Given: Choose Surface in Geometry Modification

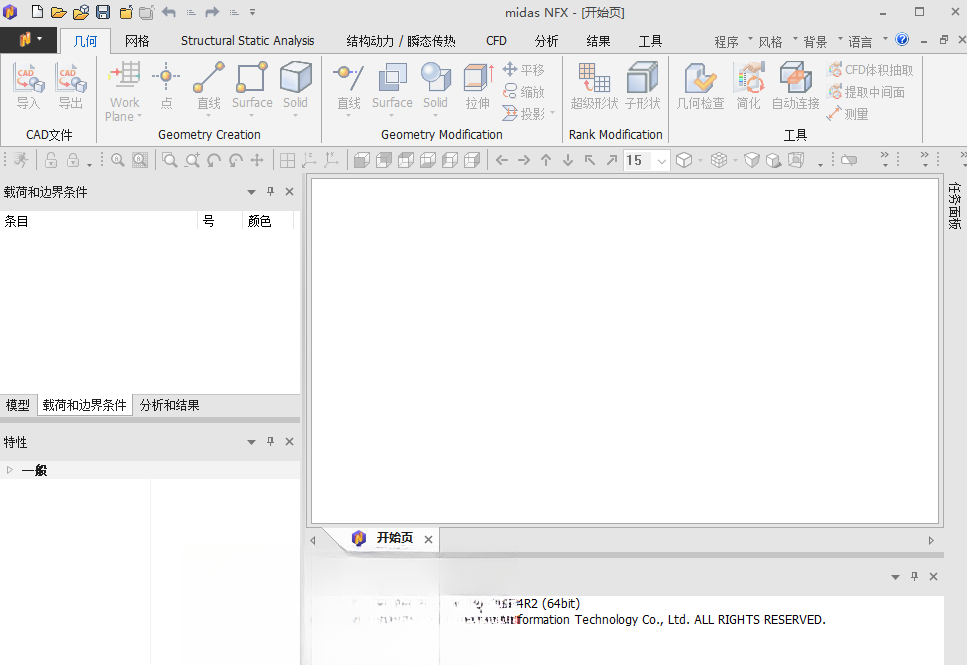Looking at the screenshot, I should coord(392,88).
